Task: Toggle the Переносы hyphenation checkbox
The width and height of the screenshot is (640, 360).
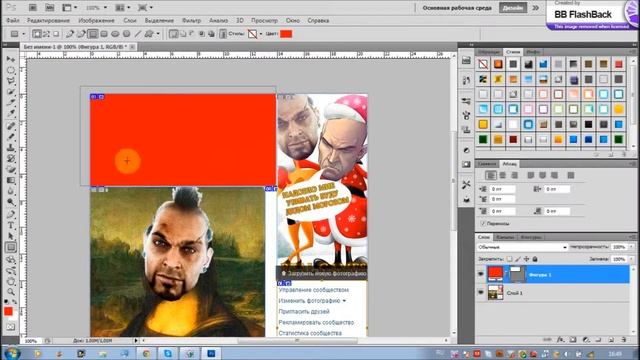Action: 483,224
